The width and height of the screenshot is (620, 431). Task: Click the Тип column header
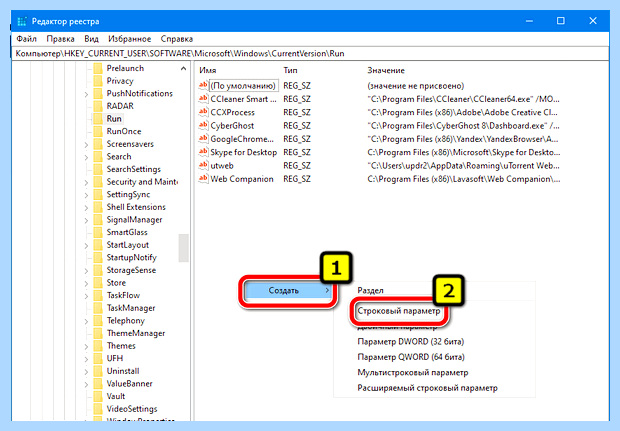click(290, 70)
